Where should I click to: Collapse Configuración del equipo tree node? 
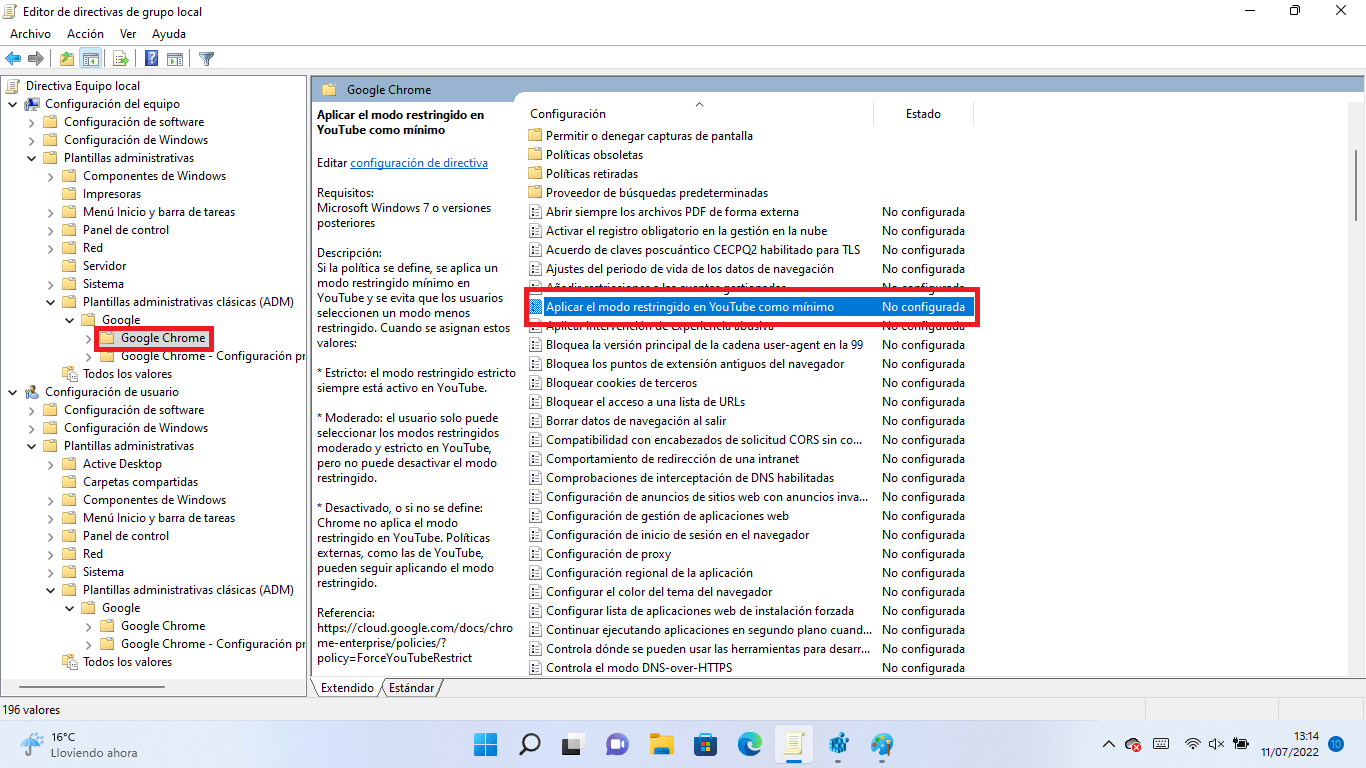[12, 104]
